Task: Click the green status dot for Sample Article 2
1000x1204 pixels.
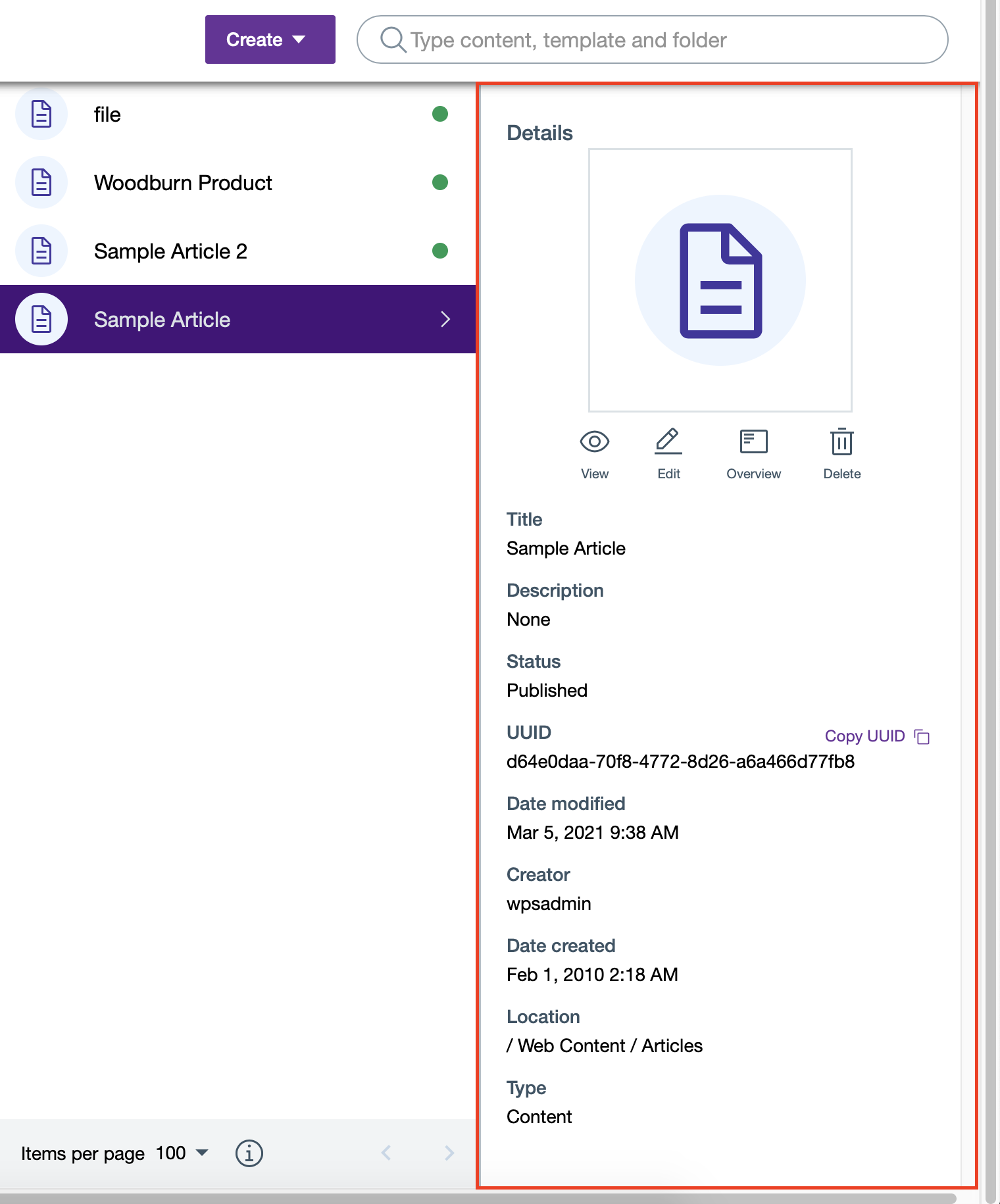Action: (440, 251)
